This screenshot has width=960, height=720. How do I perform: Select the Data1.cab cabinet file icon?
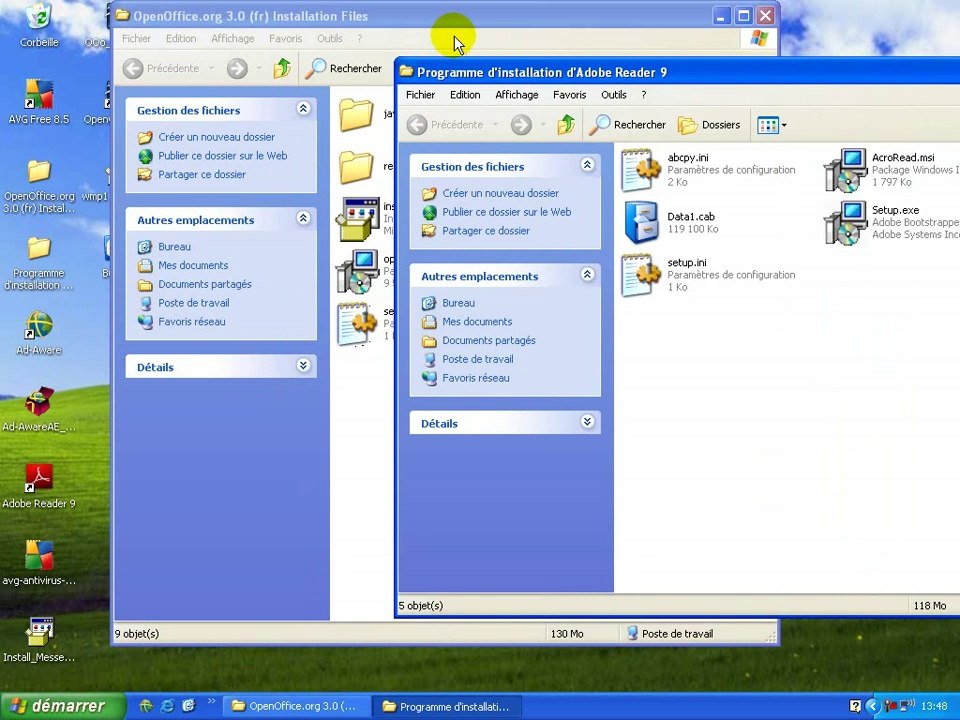click(x=640, y=222)
